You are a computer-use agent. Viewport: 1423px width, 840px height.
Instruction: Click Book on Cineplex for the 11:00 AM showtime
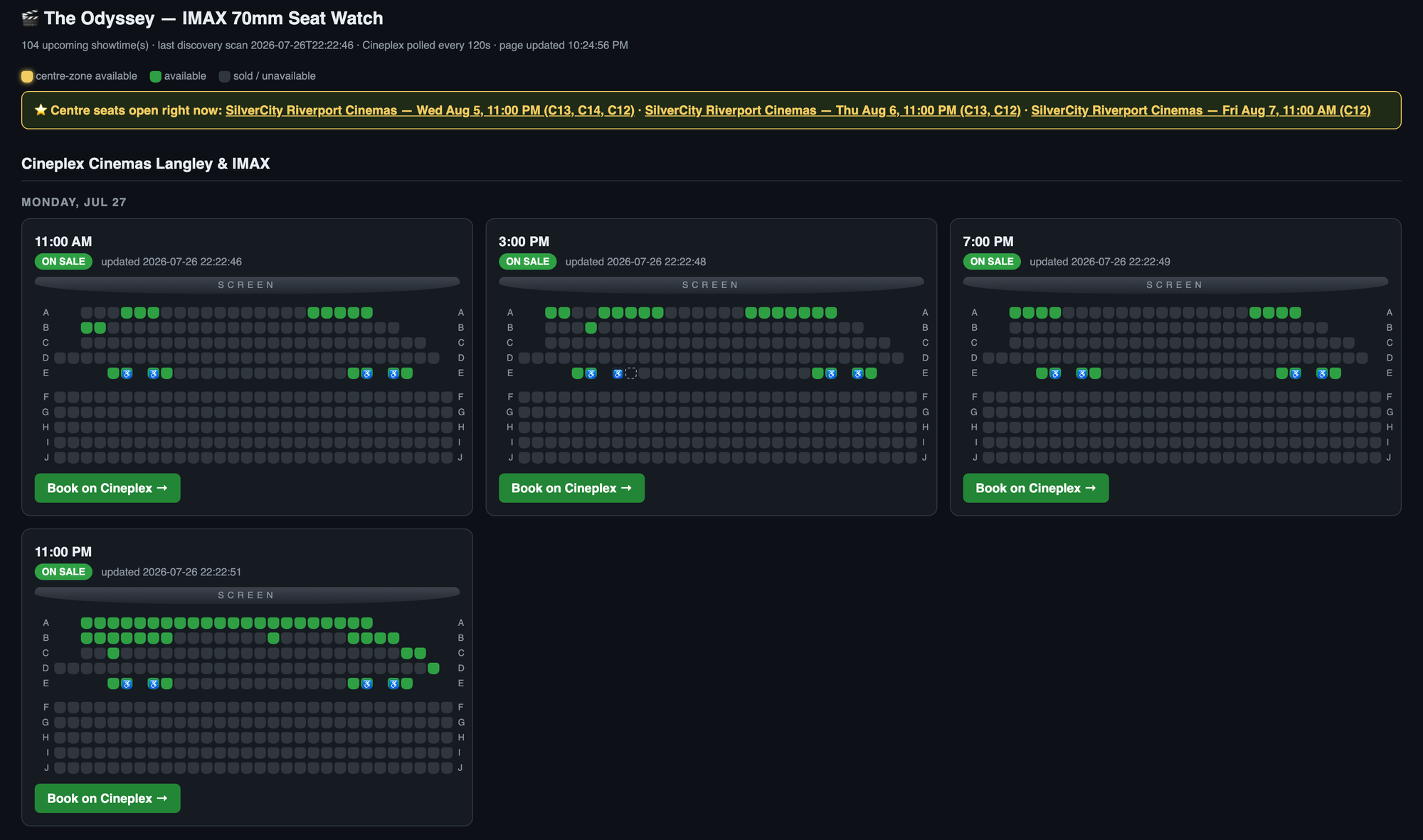(107, 488)
